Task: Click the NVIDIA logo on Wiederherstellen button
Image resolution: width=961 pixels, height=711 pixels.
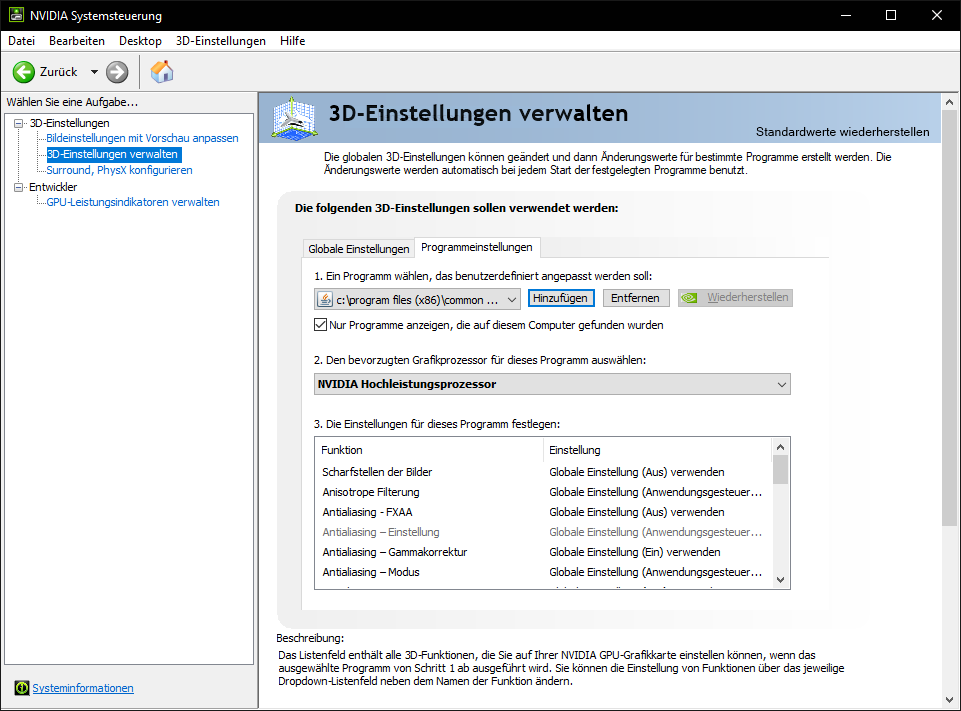Action: click(689, 297)
